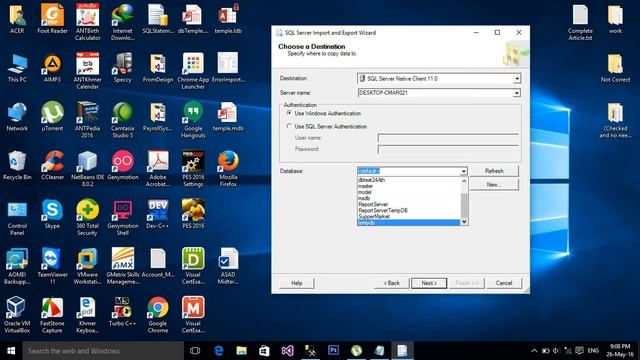Select the Not Correct folder
This screenshot has height=360, width=640.
pyautogui.click(x=615, y=68)
